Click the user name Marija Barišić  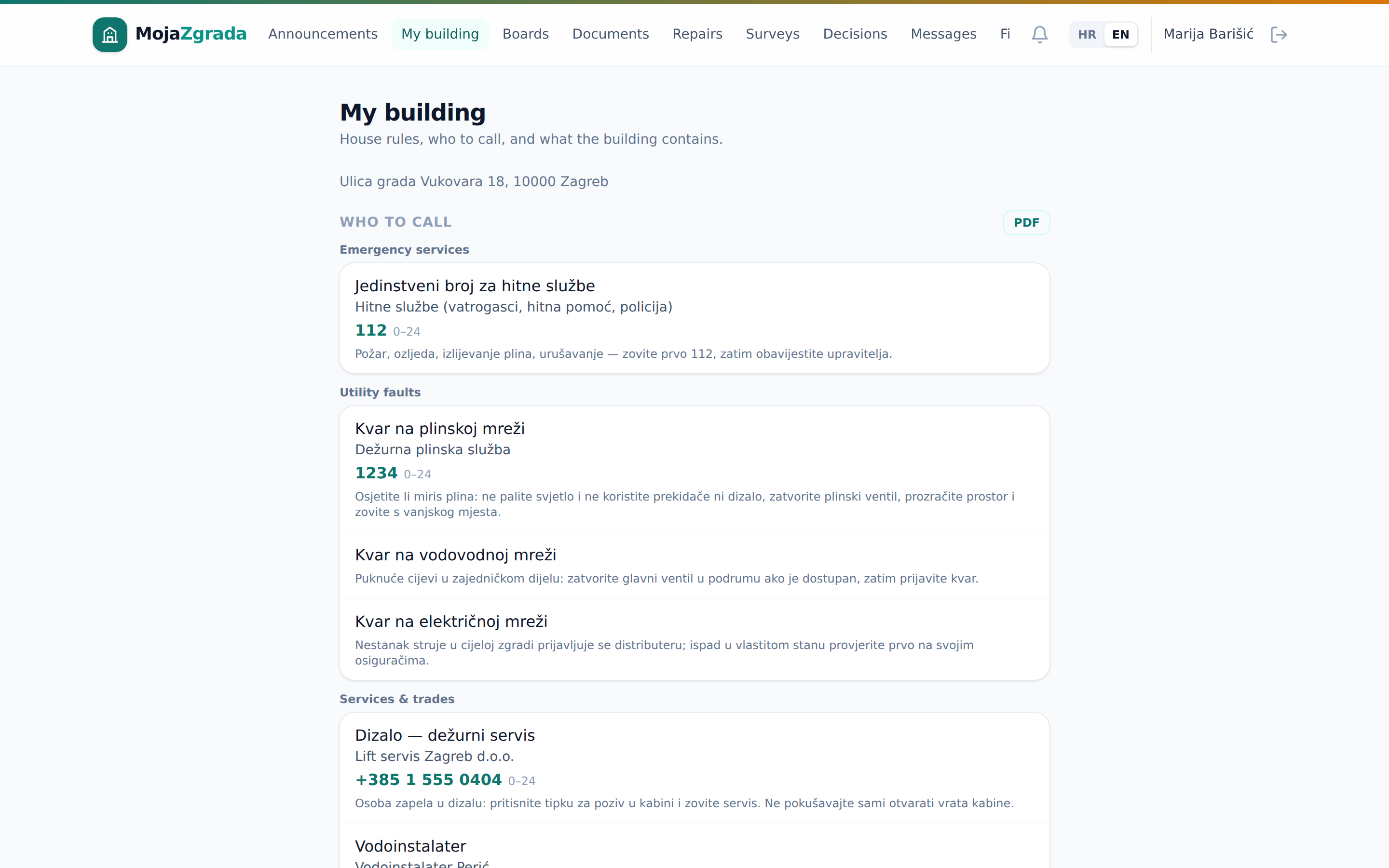[x=1208, y=34]
